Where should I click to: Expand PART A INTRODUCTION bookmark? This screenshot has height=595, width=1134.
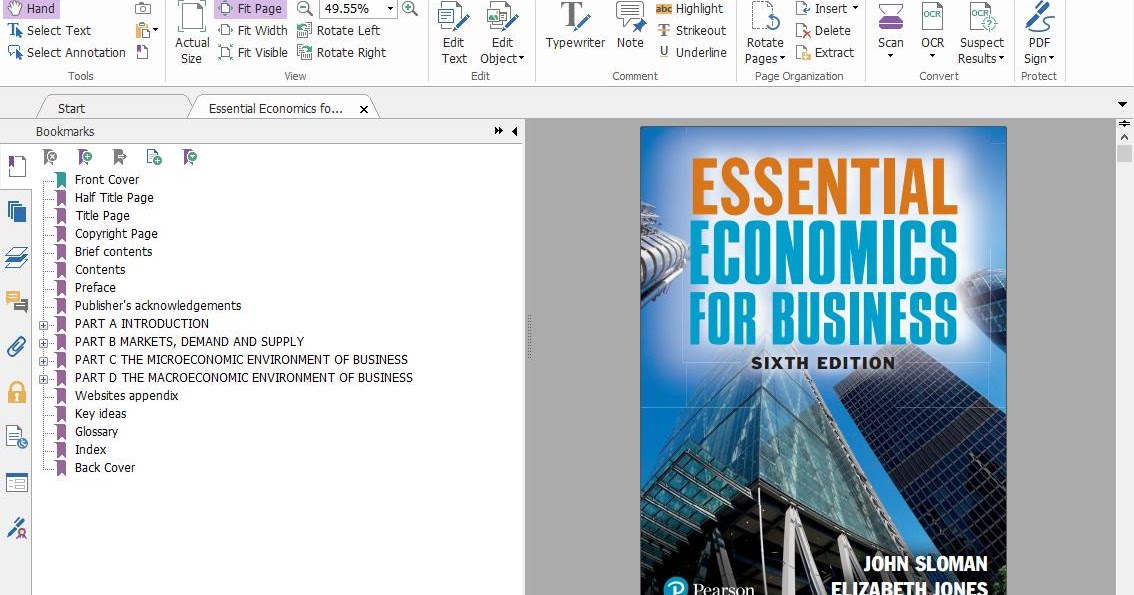pos(43,325)
